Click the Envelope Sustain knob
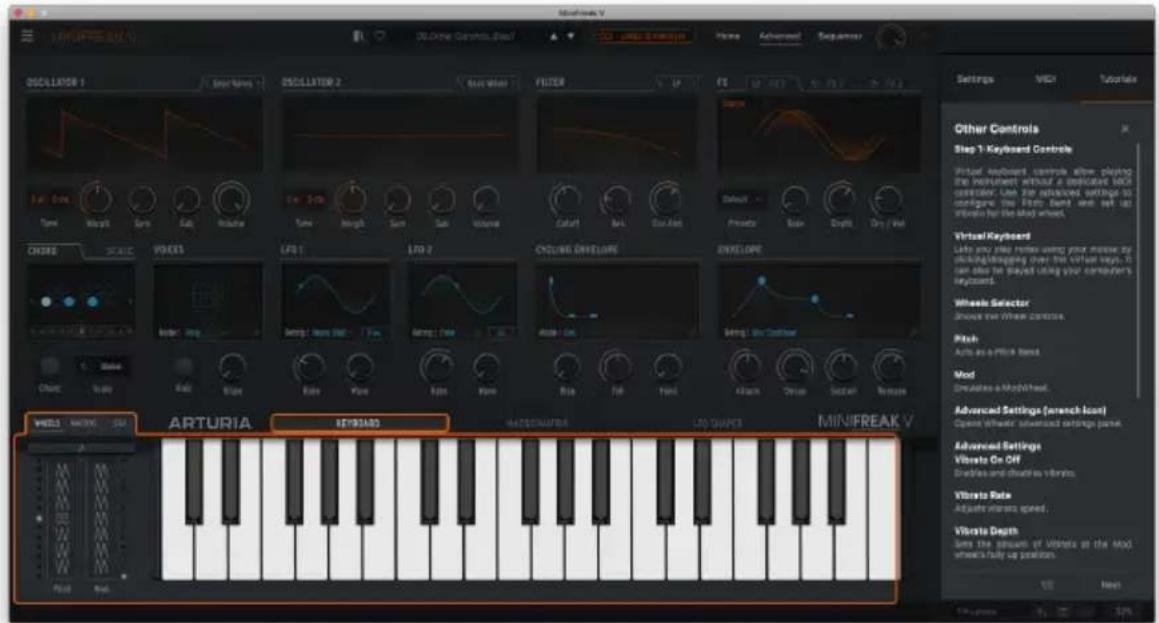Viewport: 1159px width, 623px height. pyautogui.click(x=842, y=367)
